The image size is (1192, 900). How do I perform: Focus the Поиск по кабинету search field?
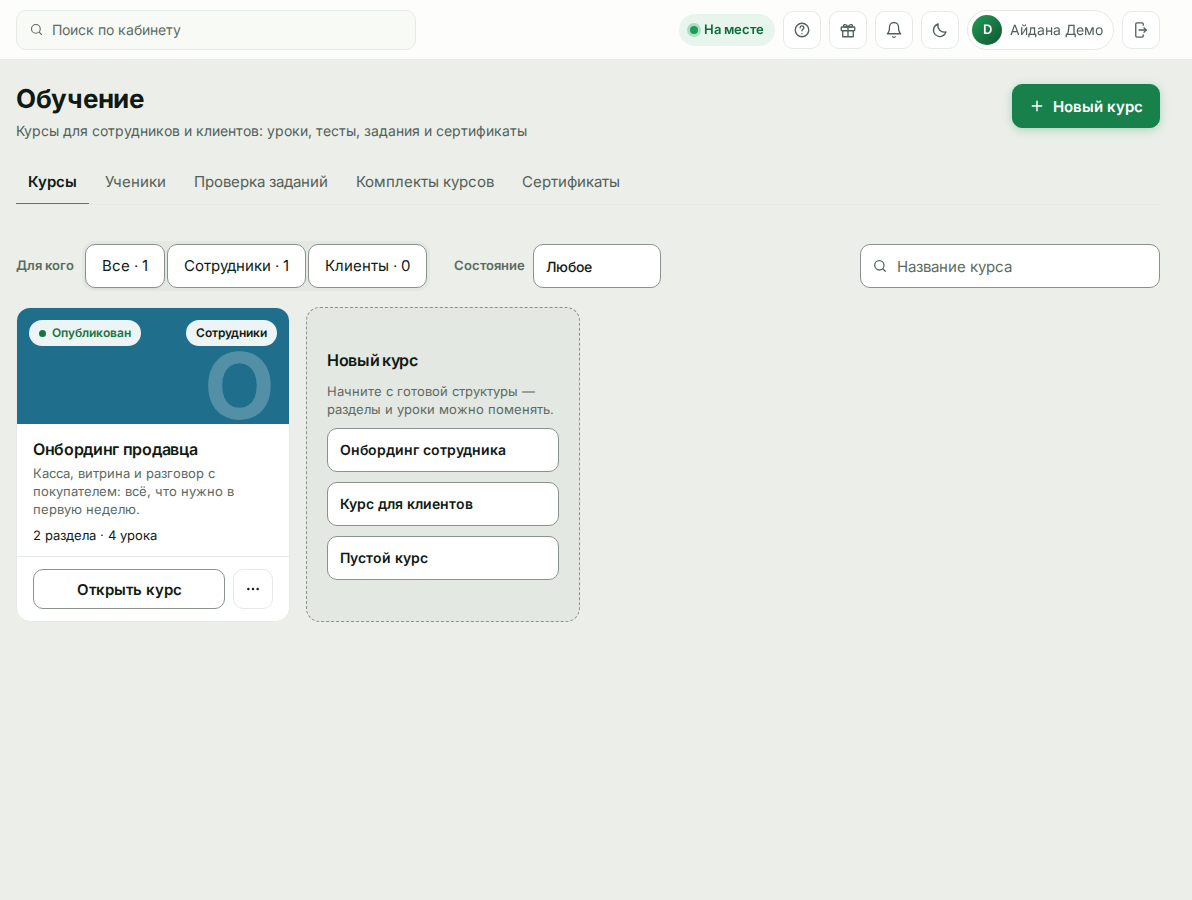216,30
